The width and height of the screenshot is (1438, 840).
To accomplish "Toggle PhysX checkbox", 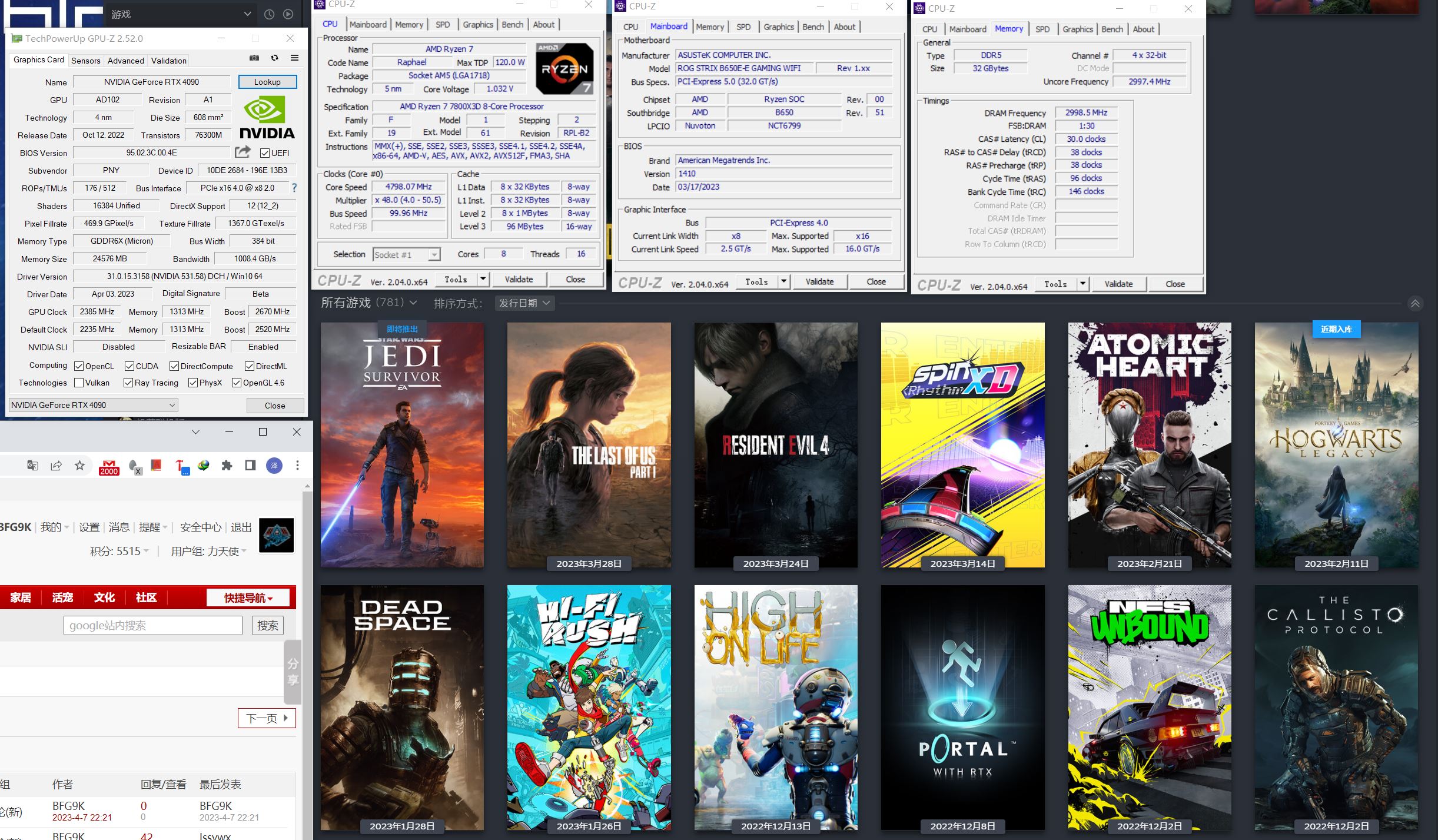I will click(193, 383).
